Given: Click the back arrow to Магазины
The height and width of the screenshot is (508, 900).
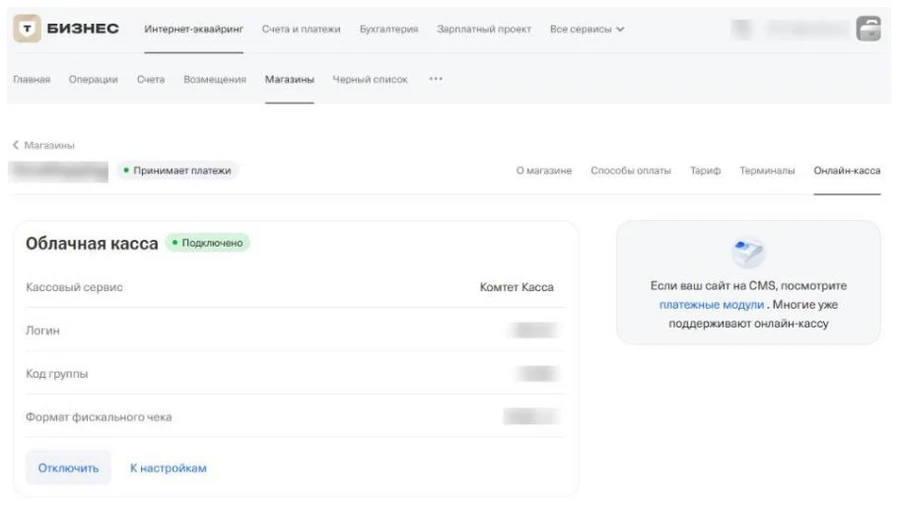Looking at the screenshot, I should pyautogui.click(x=16, y=145).
